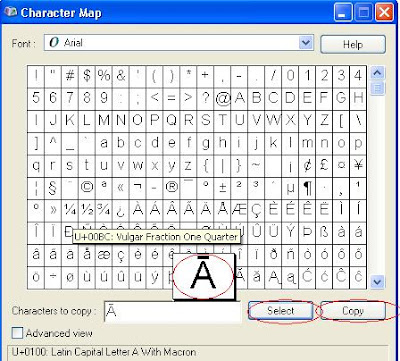
Task: Choose the opening curly brace {
Action: click(205, 166)
